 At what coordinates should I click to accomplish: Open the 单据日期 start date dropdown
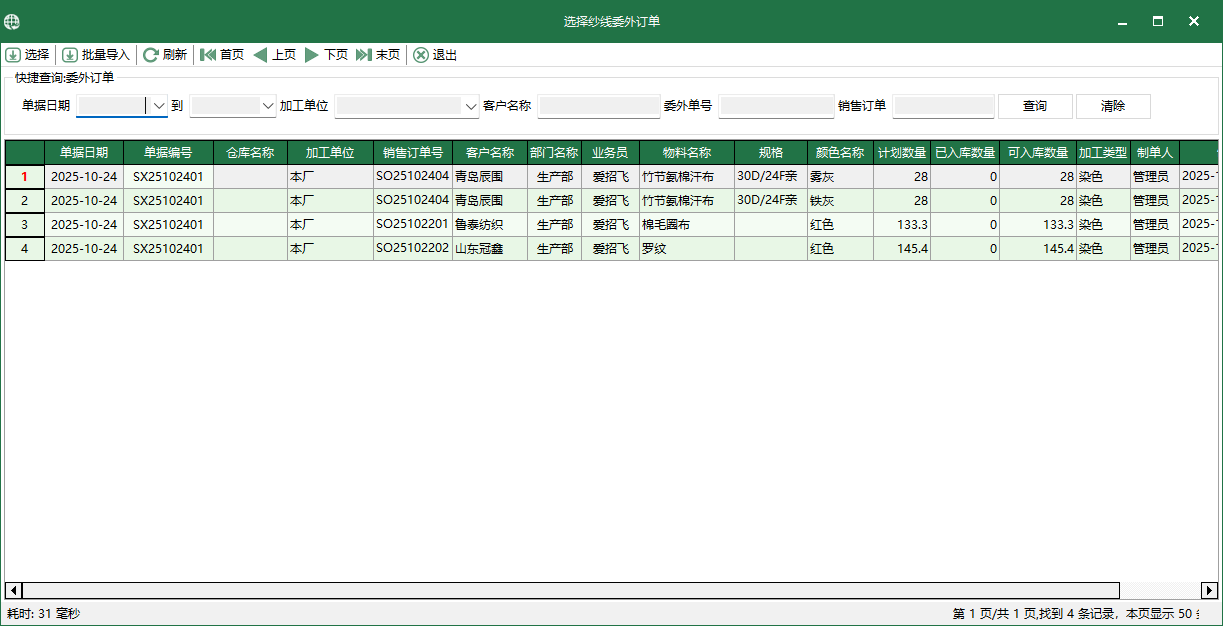tap(158, 105)
